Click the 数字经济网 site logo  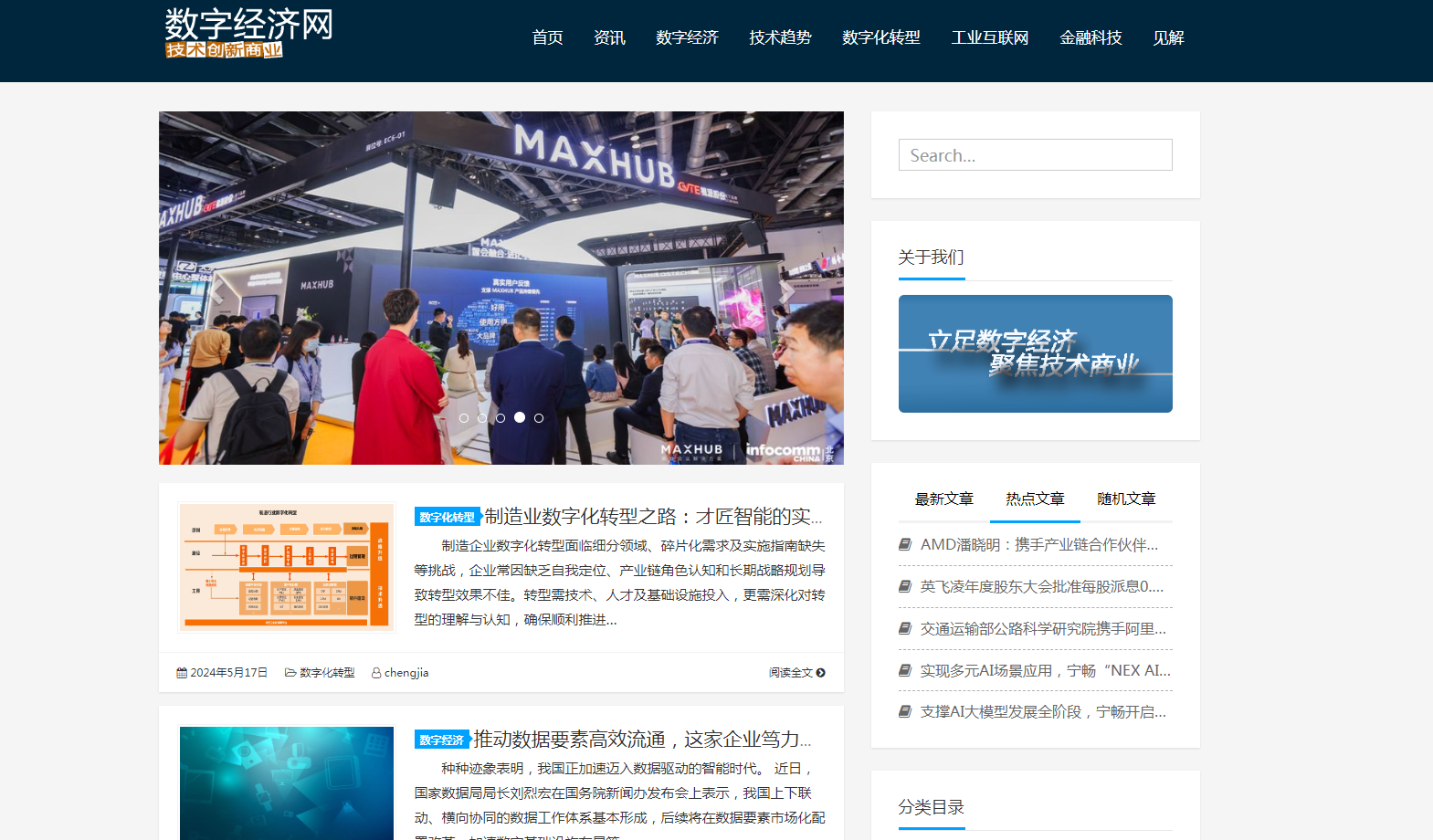pyautogui.click(x=248, y=33)
